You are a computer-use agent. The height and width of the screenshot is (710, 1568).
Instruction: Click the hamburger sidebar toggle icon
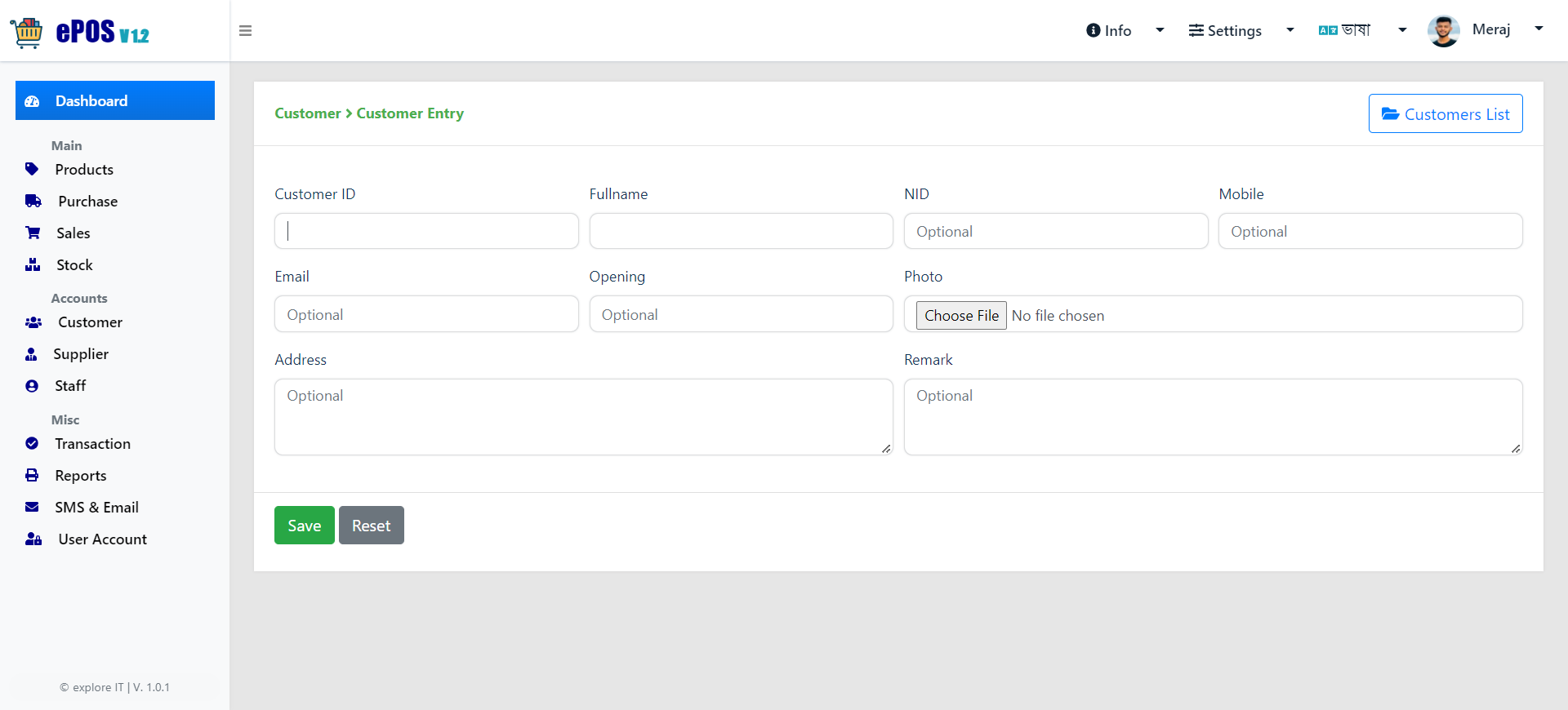(245, 31)
